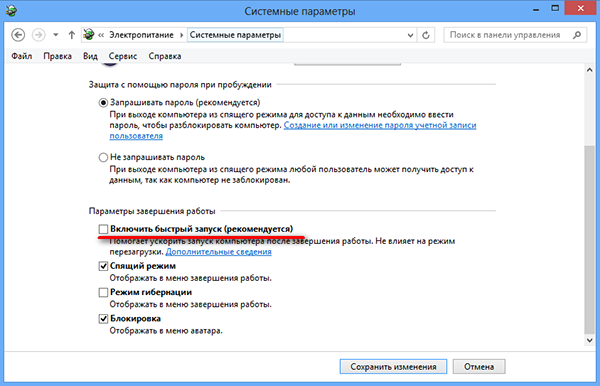Select Не запрашивать пароль radio button

[103, 158]
